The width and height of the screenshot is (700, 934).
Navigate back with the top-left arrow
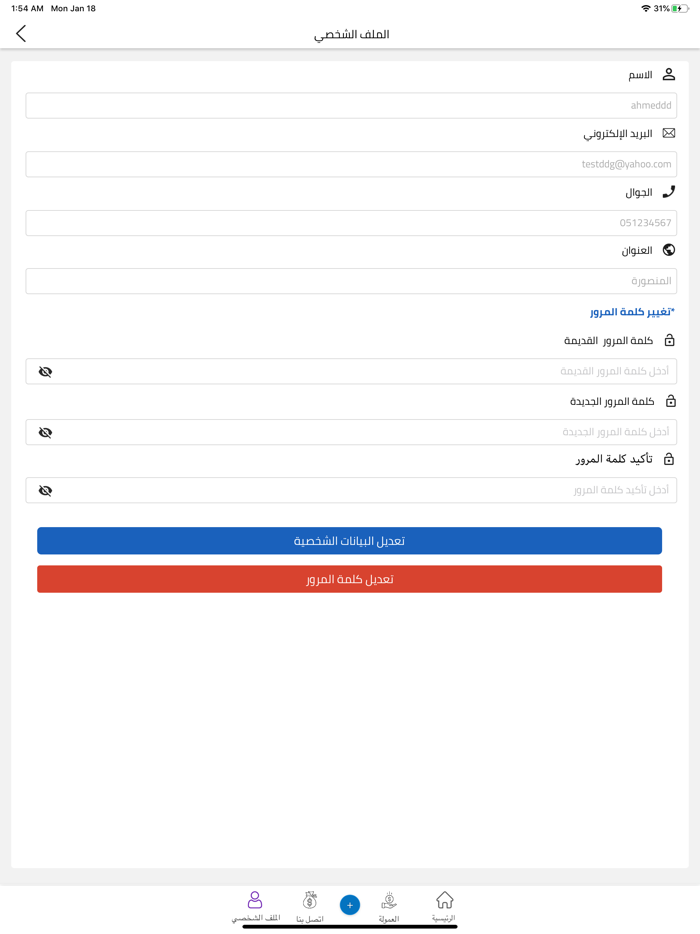click(21, 33)
